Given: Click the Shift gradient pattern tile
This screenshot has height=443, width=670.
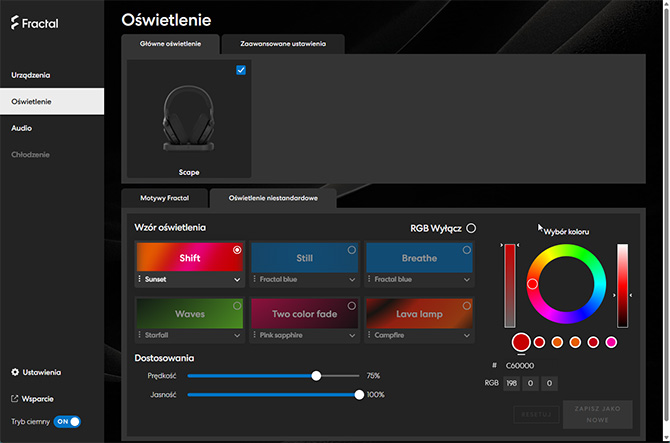Looking at the screenshot, I should pos(190,258).
